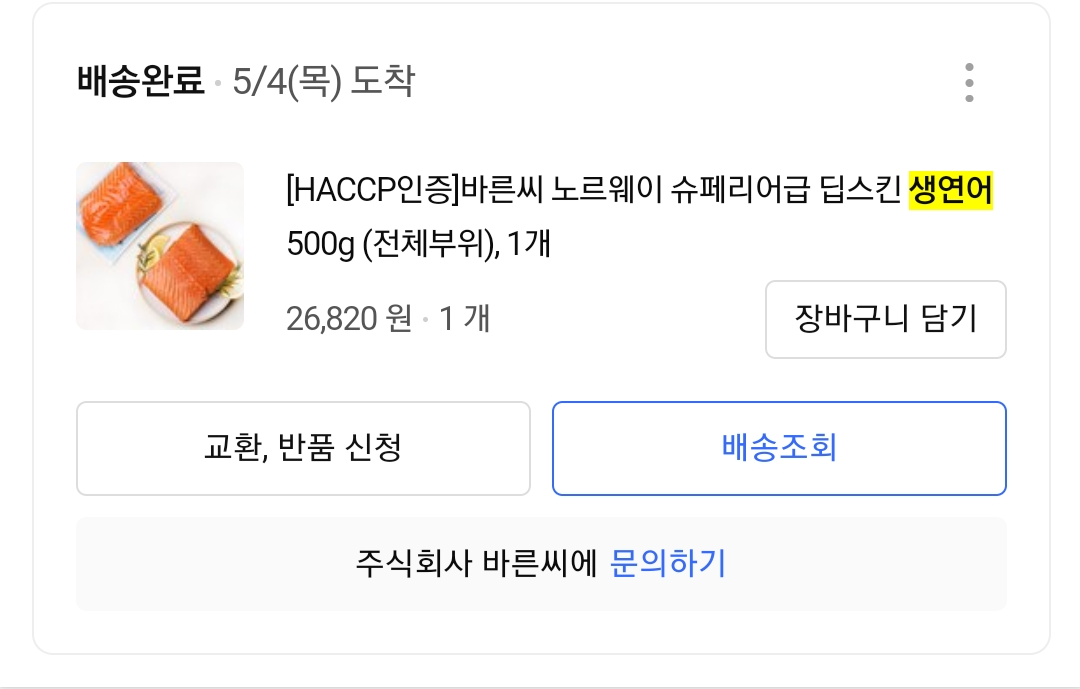Click the 배송완료 status heading

click(x=140, y=81)
